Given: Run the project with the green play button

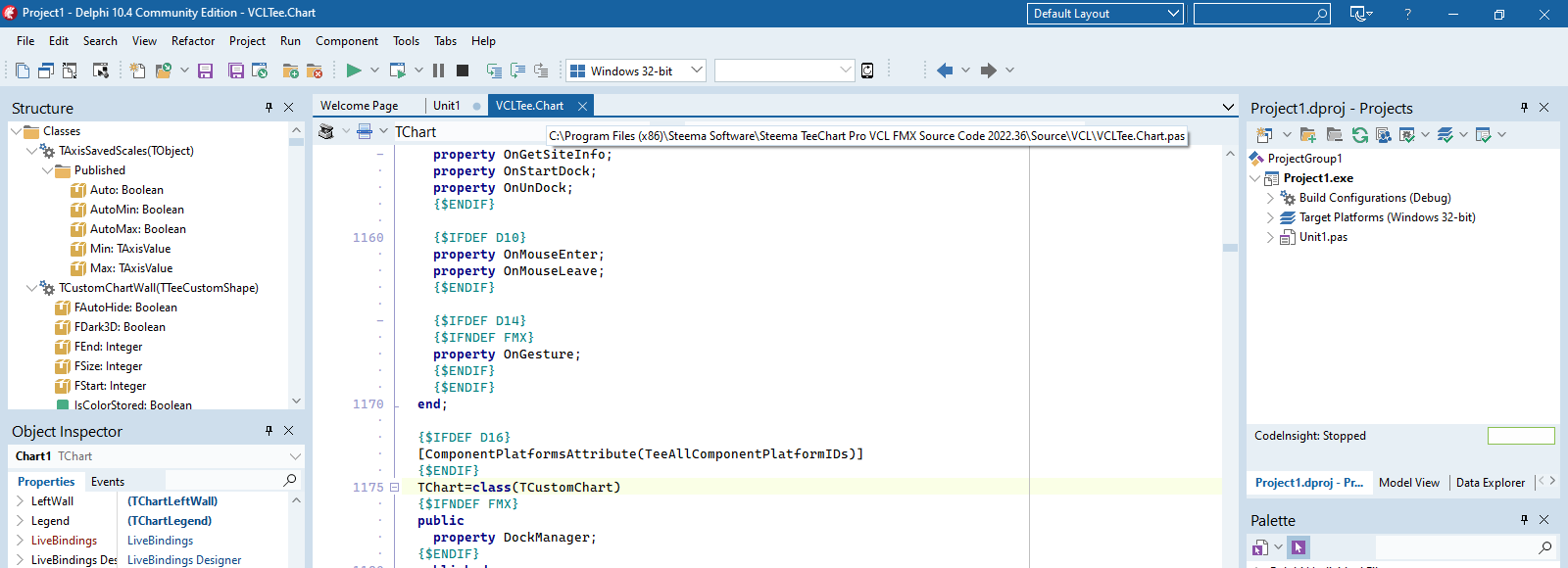Looking at the screenshot, I should [x=354, y=71].
